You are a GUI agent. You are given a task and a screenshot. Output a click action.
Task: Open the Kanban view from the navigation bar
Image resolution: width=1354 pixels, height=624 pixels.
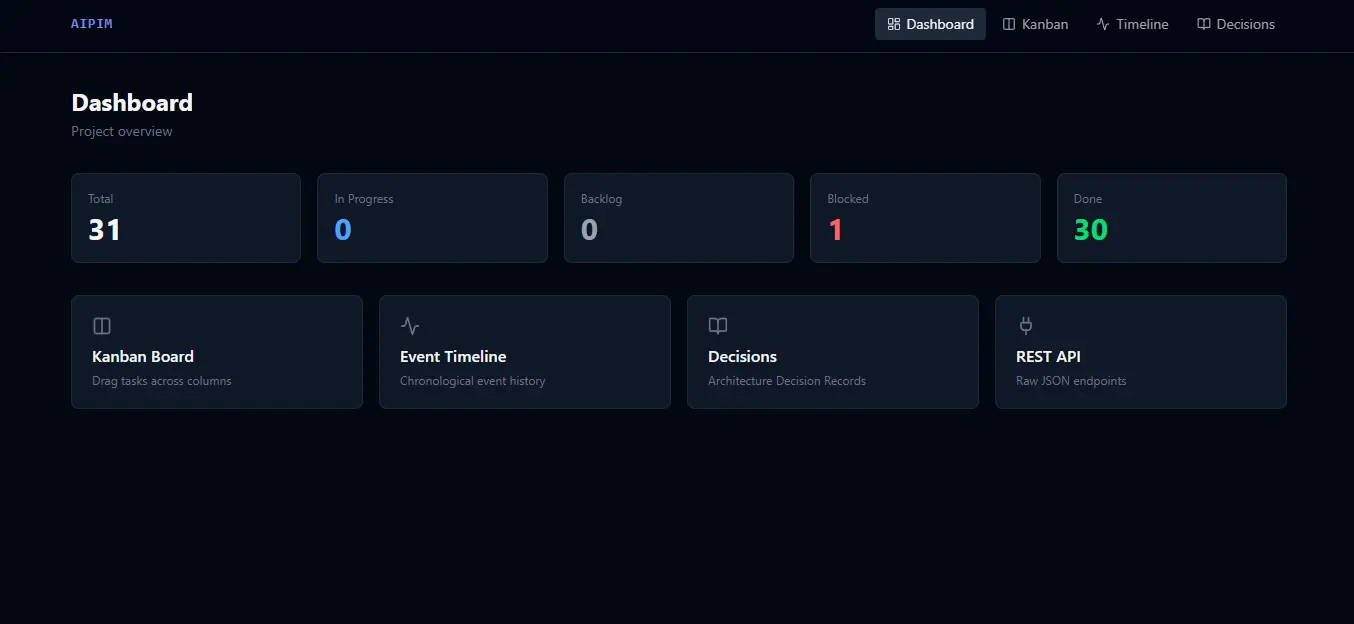coord(1036,23)
